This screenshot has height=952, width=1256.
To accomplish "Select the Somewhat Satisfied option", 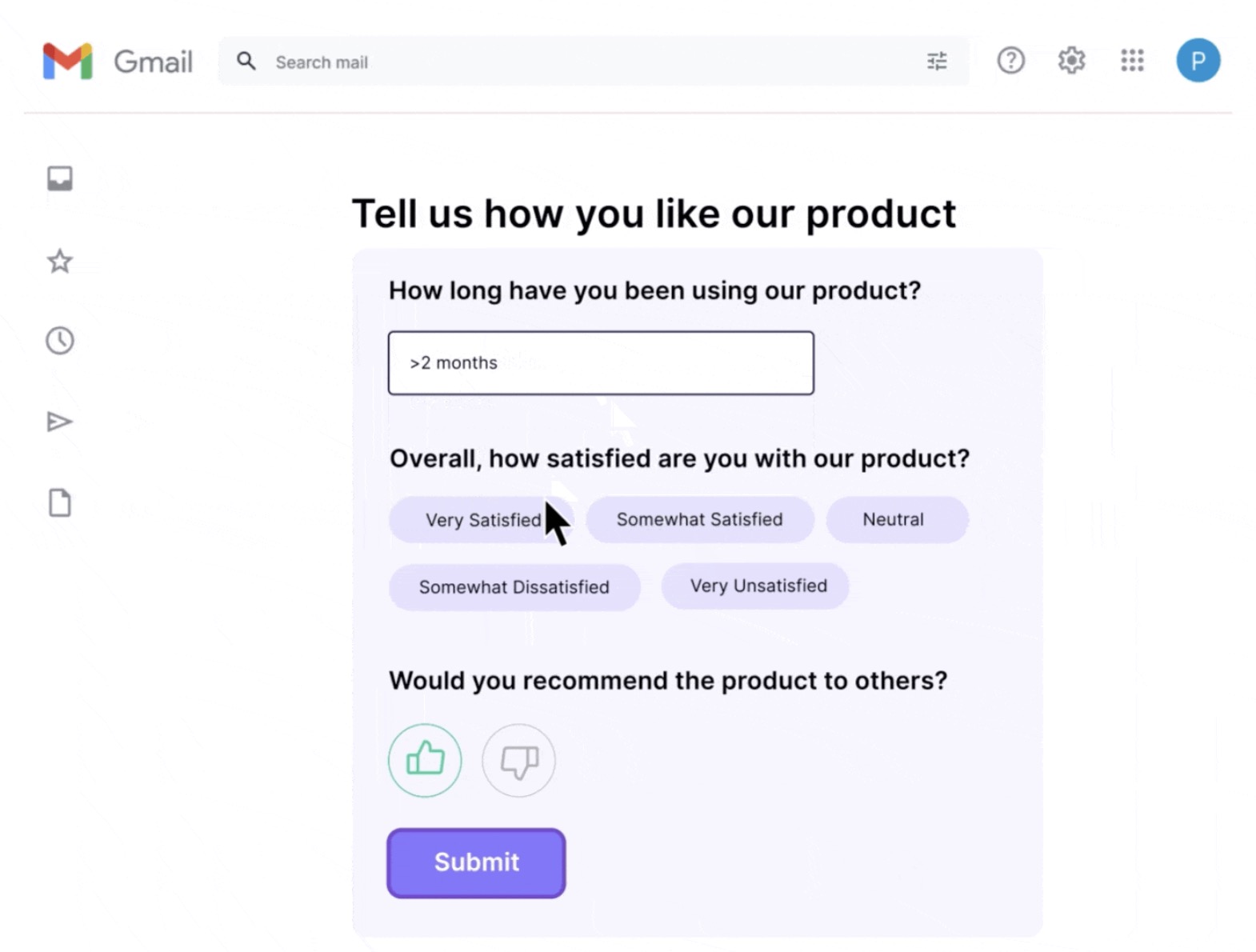I will point(699,520).
